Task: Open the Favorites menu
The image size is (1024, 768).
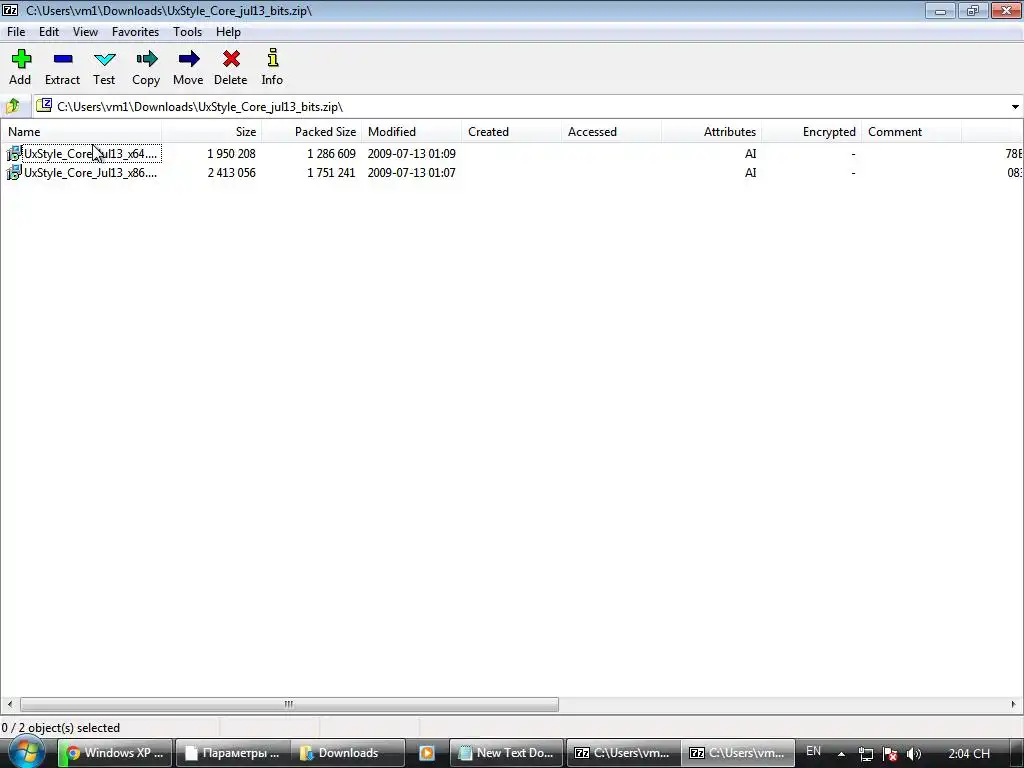Action: coord(135,31)
